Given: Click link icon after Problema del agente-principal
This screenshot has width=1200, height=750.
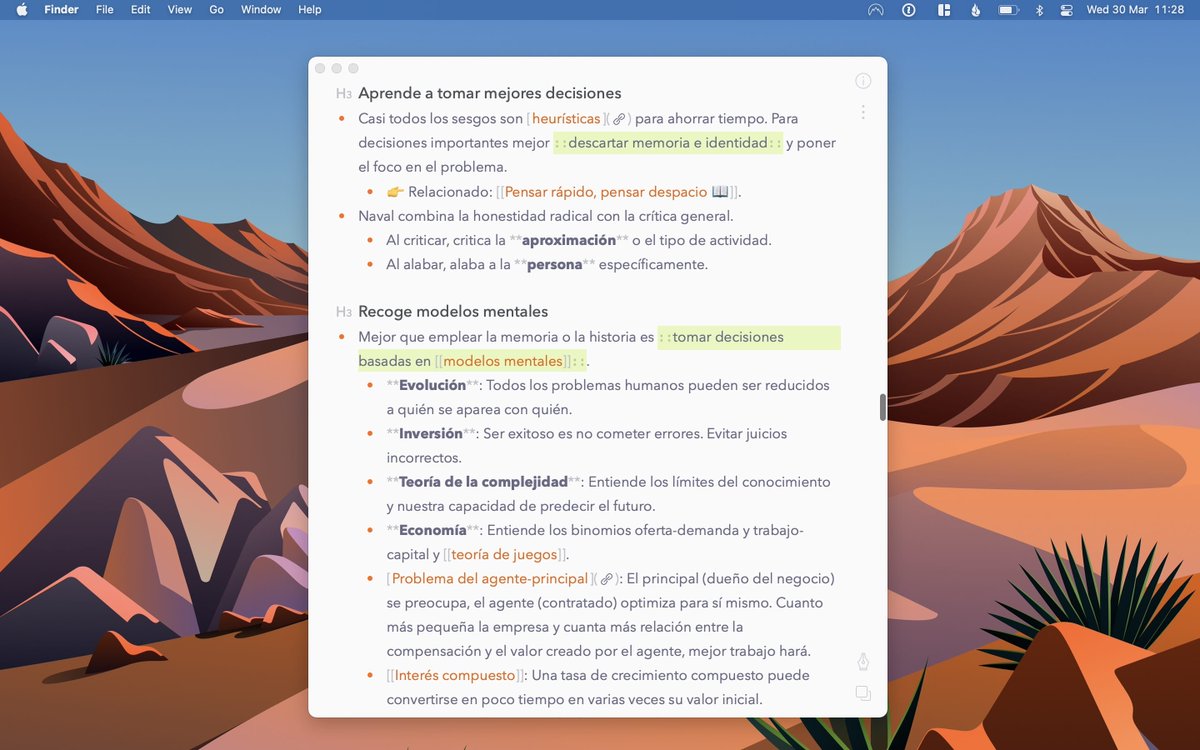Looking at the screenshot, I should (x=606, y=579).
